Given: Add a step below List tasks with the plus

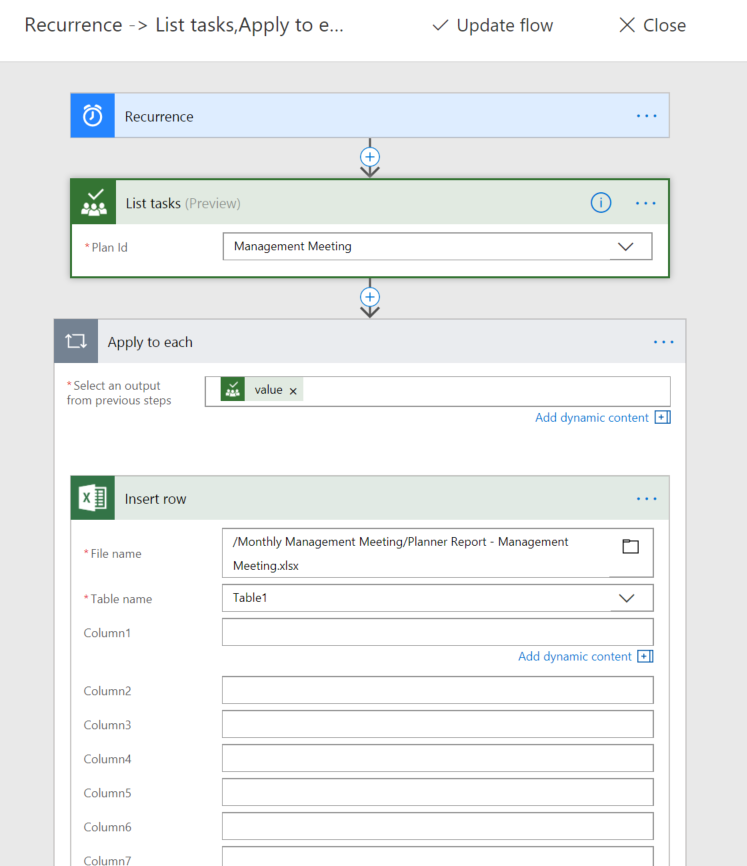Looking at the screenshot, I should [x=370, y=297].
